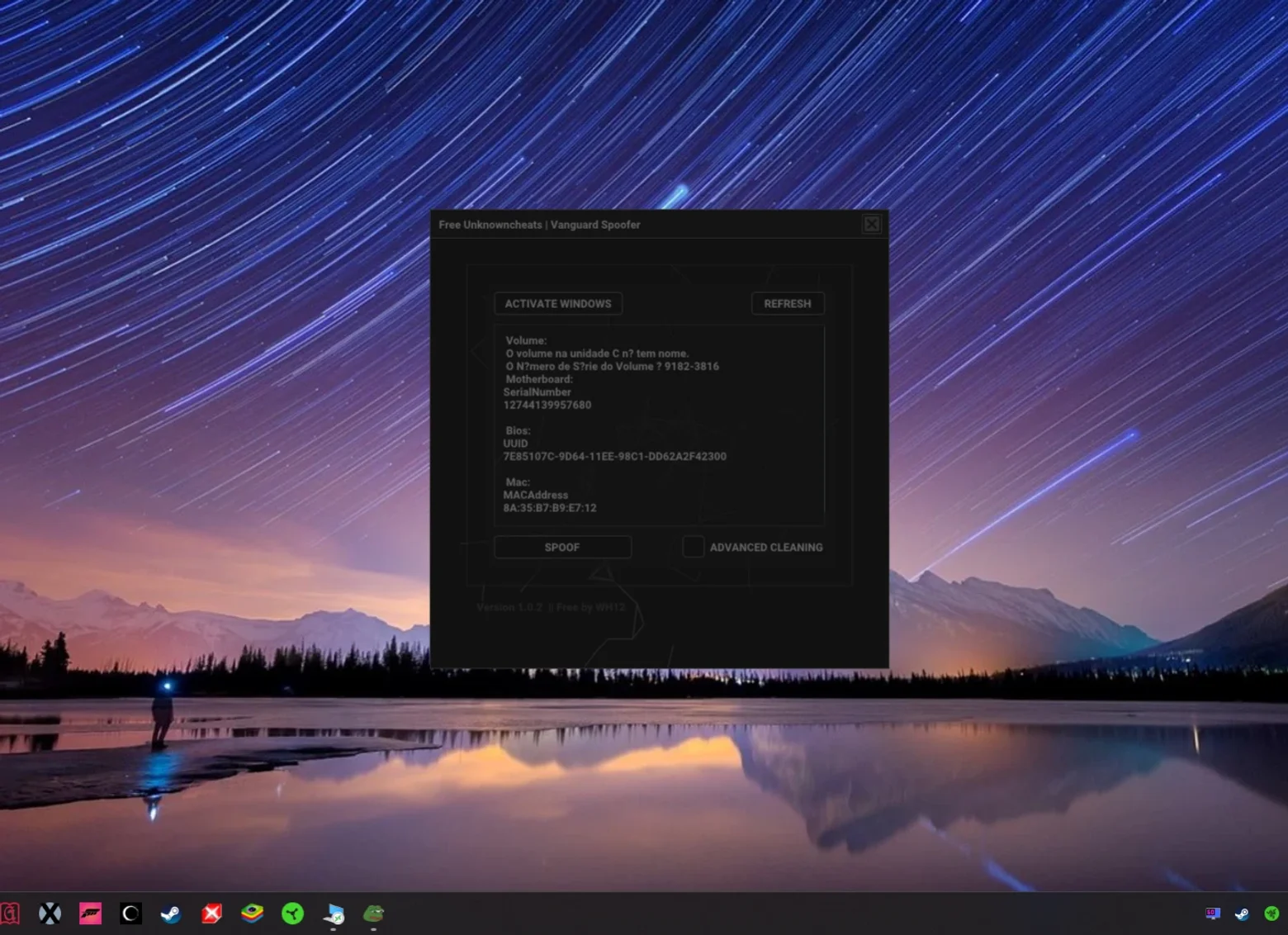Click the SPOOF button
The width and height of the screenshot is (1288, 935).
point(562,548)
